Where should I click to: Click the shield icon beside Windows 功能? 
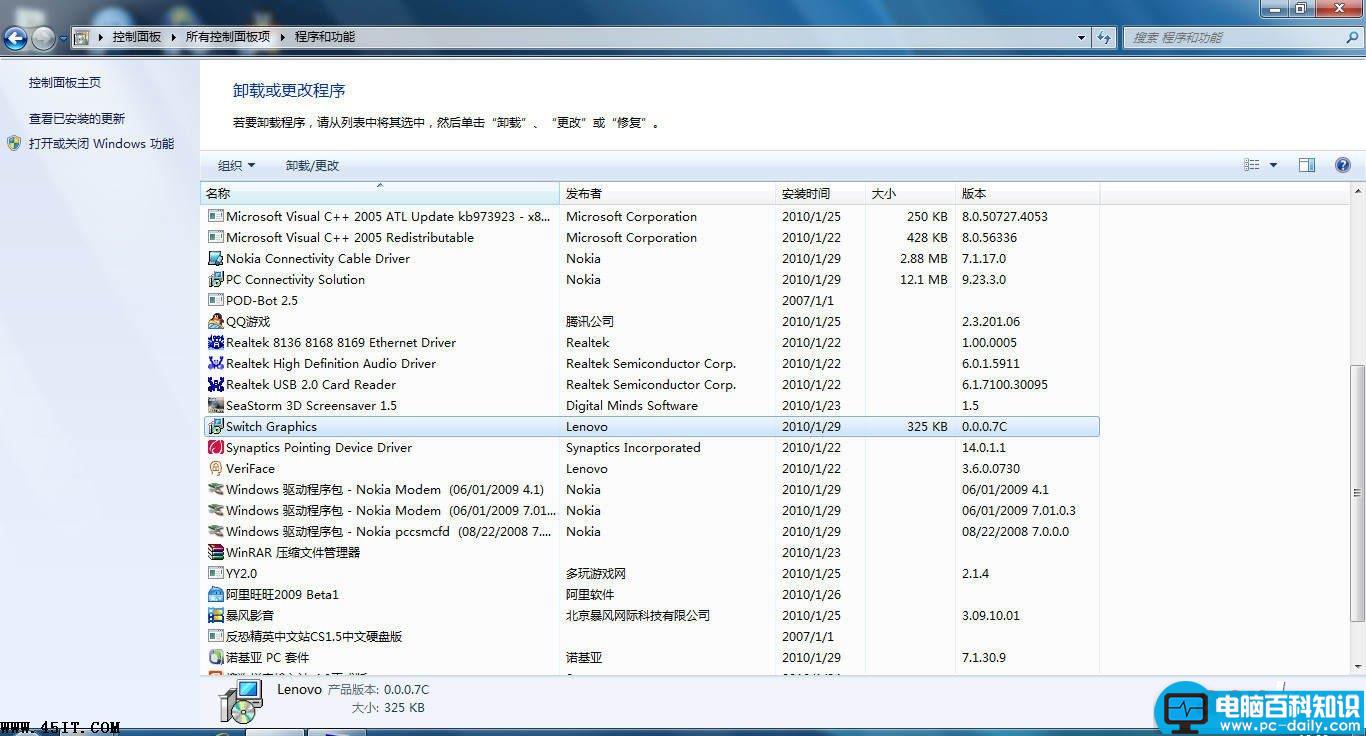(x=14, y=143)
